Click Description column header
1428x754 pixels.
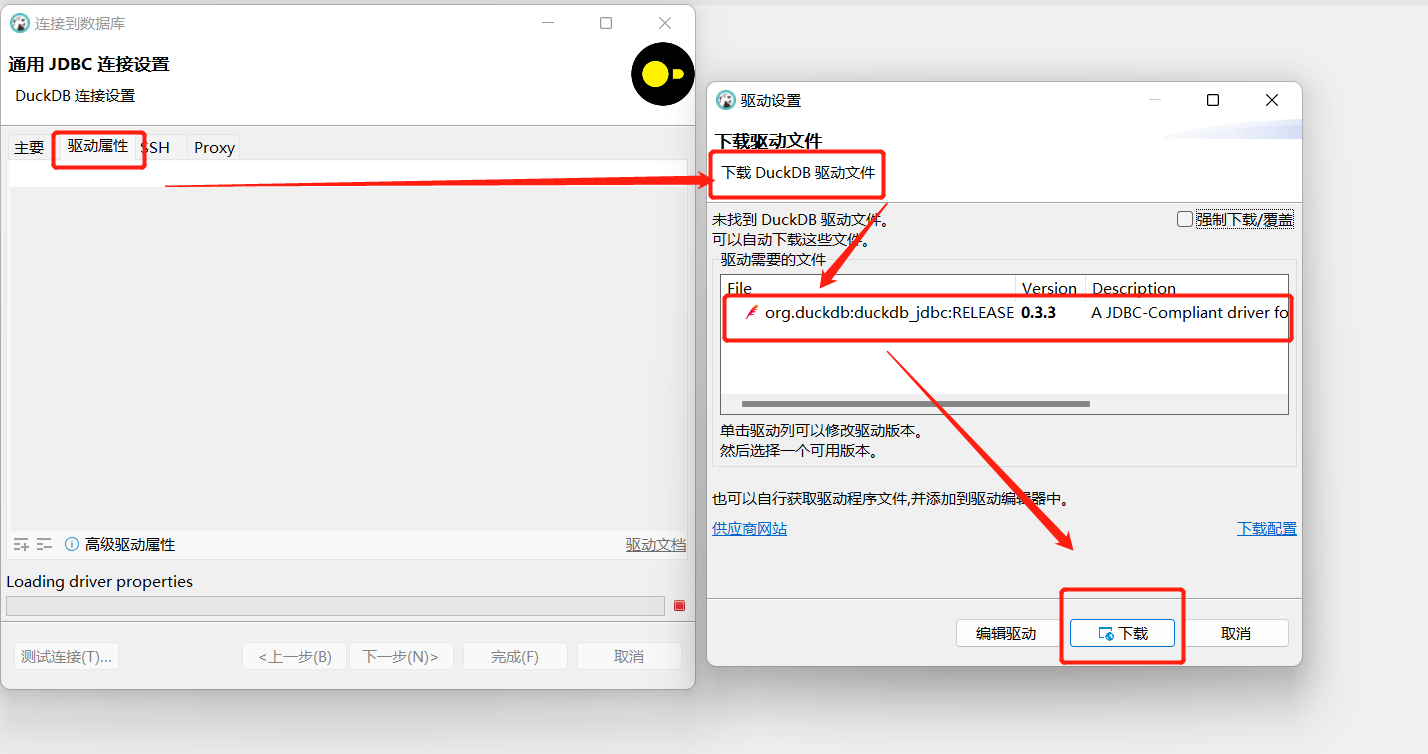pyautogui.click(x=1187, y=287)
